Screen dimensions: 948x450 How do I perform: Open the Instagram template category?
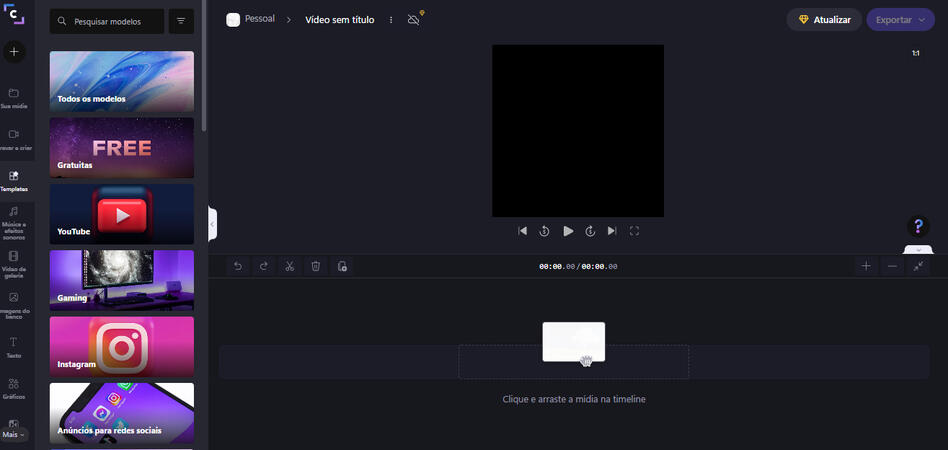(122, 347)
